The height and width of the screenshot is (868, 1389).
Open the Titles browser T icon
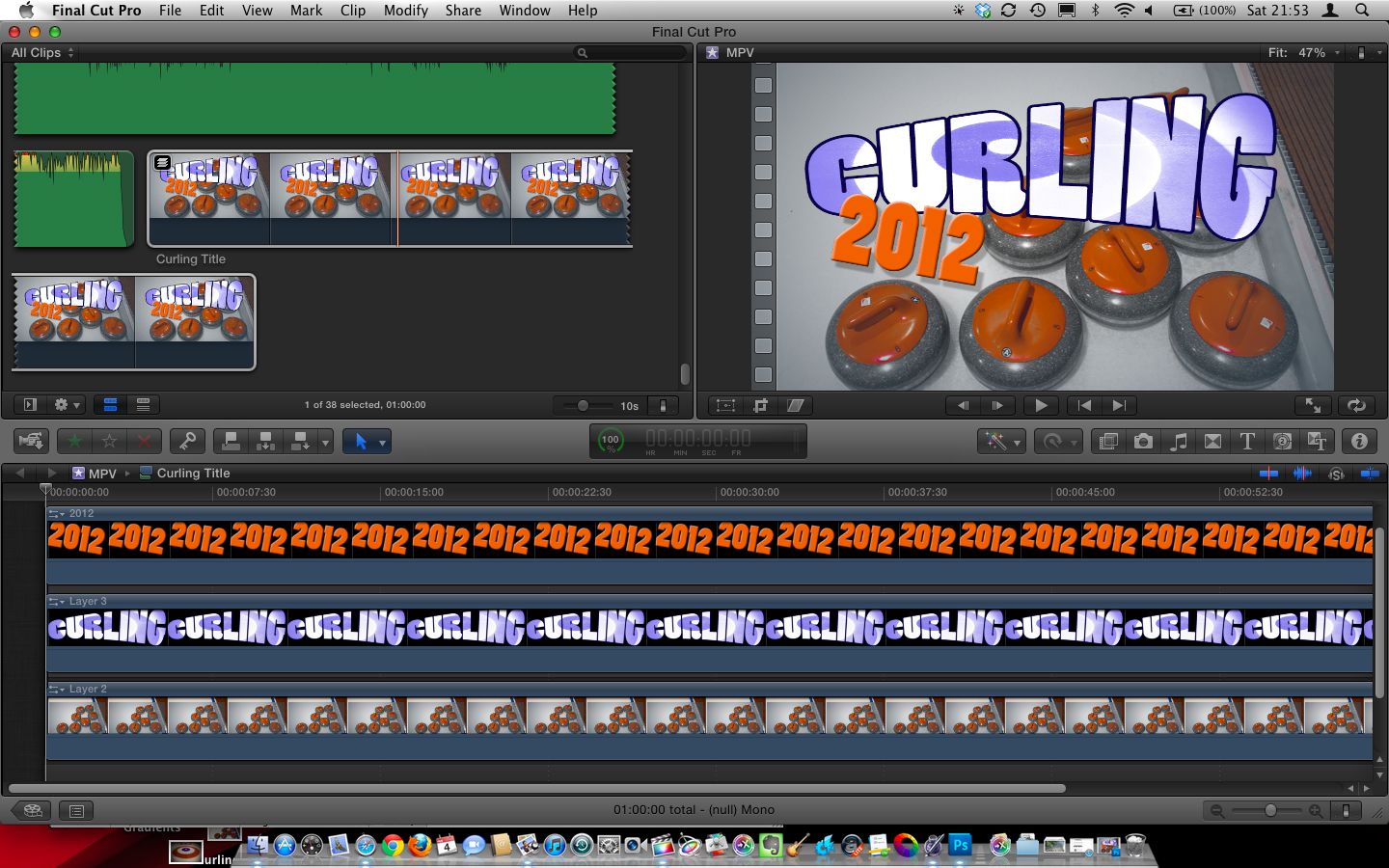tap(1247, 442)
